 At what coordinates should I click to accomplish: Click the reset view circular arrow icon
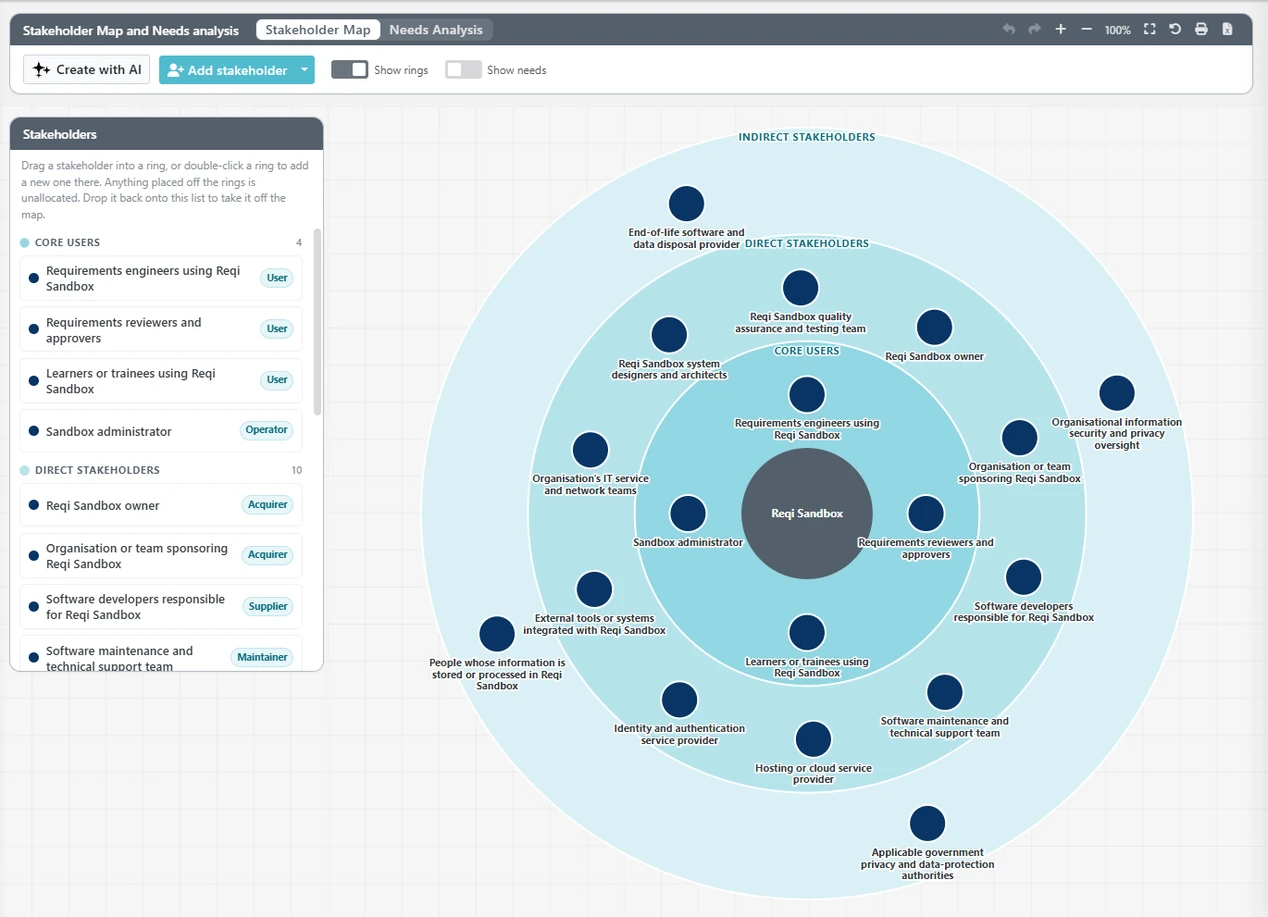(1175, 30)
